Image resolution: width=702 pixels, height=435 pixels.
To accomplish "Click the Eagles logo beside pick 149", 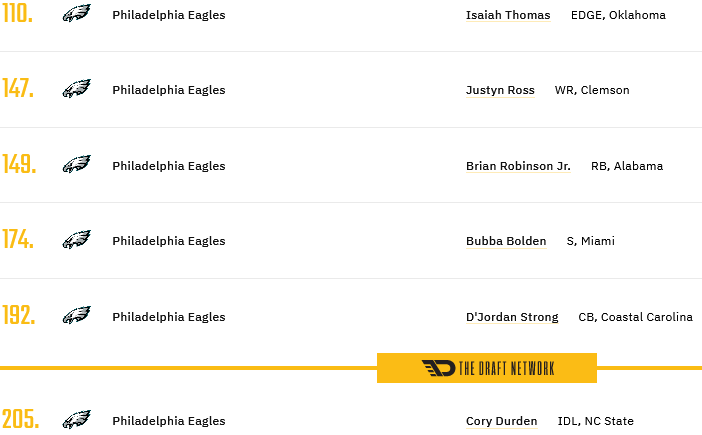I will coord(76,165).
